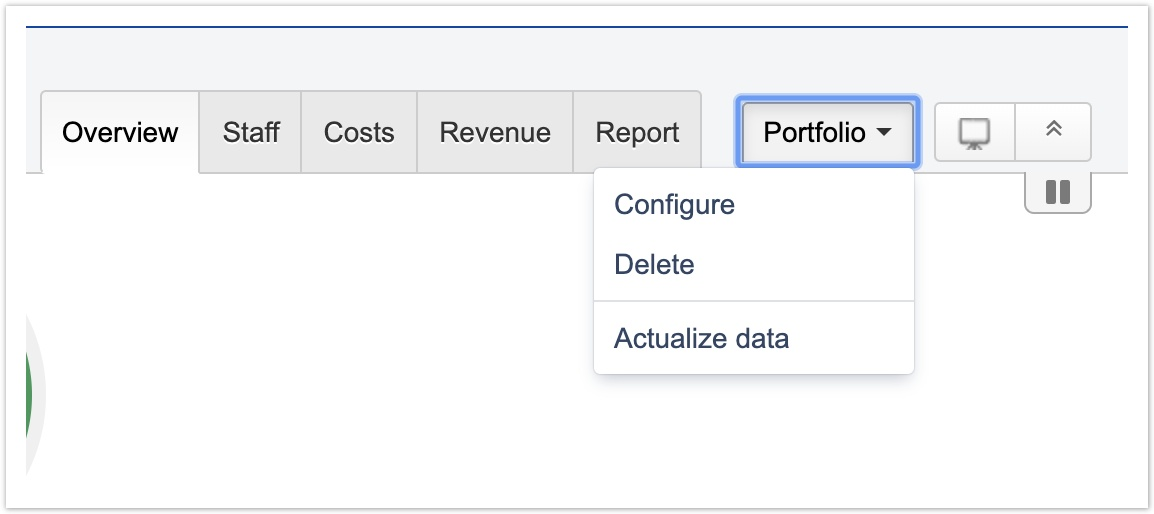Go to the Costs tab

pyautogui.click(x=359, y=133)
